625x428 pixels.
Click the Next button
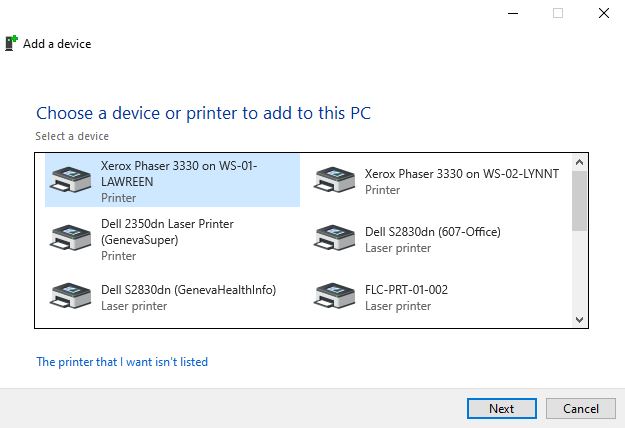coord(502,408)
